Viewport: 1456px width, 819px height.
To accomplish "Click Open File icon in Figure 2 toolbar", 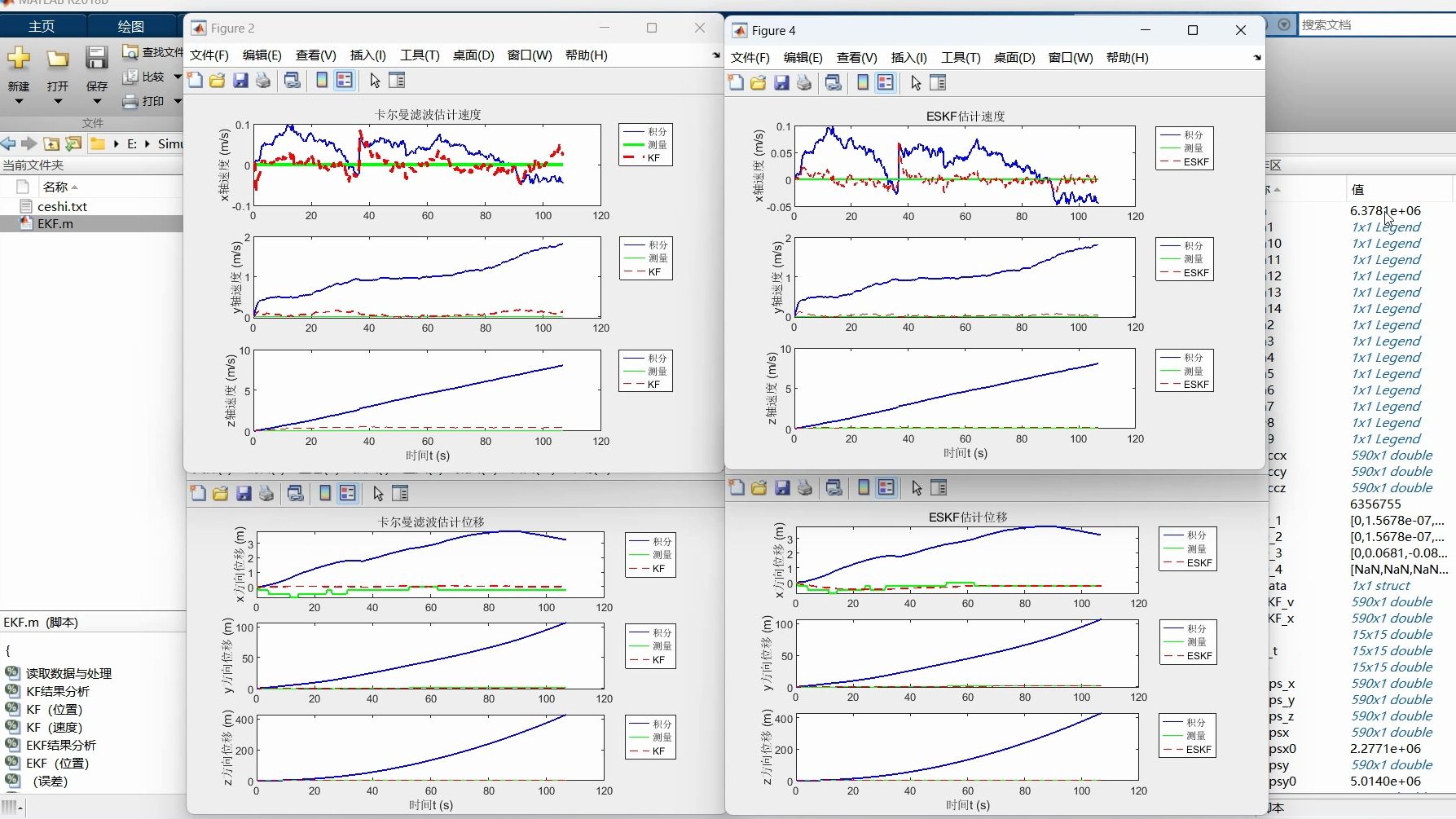I will 217,80.
